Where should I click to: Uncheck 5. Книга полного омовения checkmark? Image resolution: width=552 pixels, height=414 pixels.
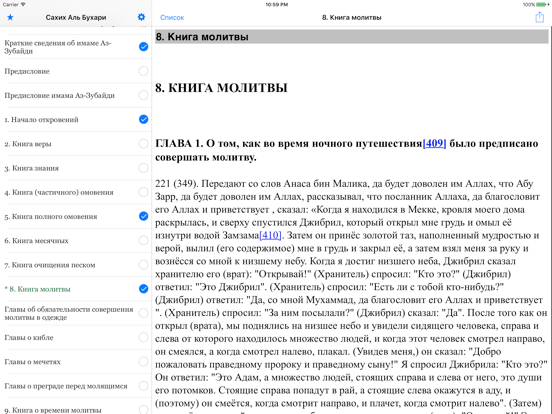(x=143, y=216)
